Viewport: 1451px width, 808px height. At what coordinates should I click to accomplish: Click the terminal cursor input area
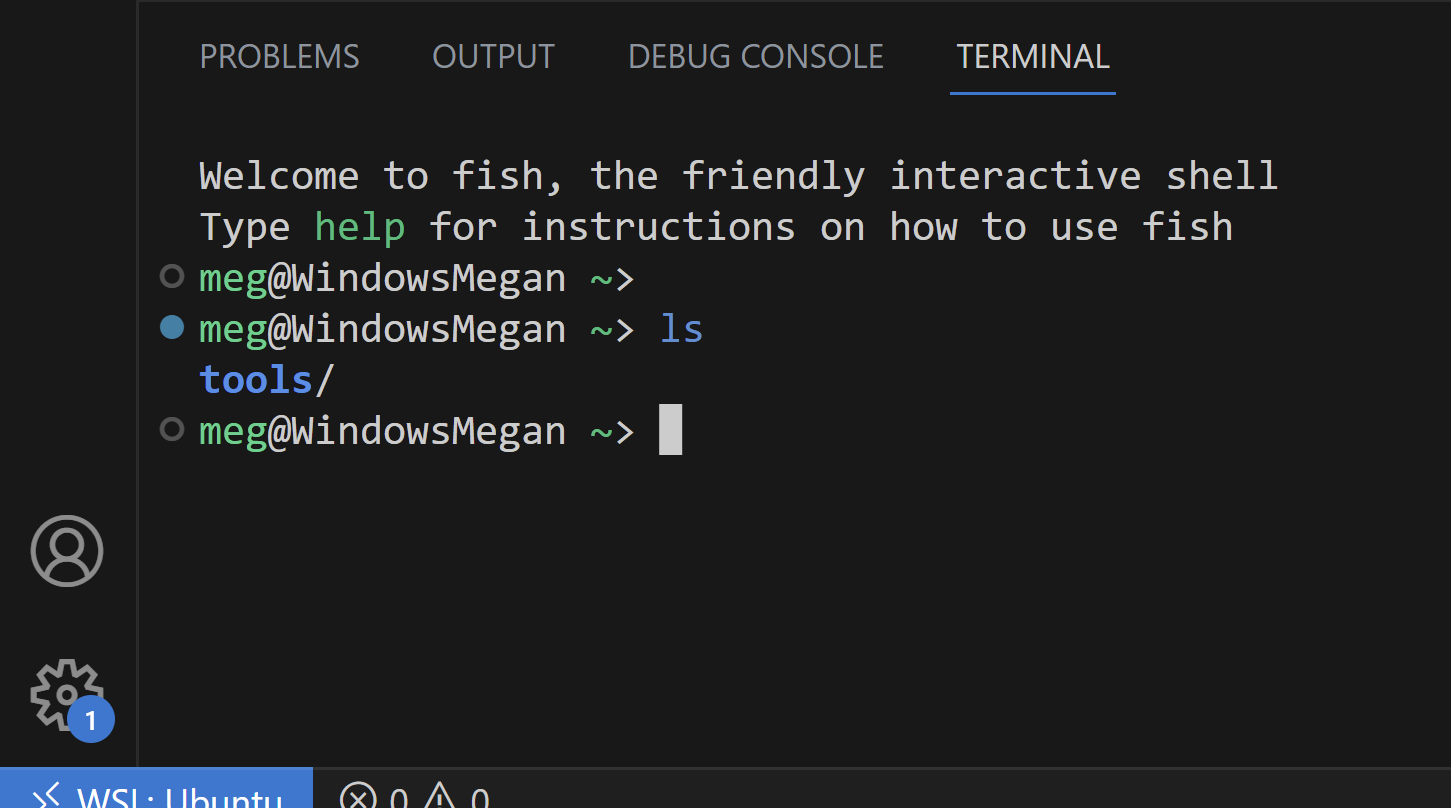pyautogui.click(x=671, y=430)
